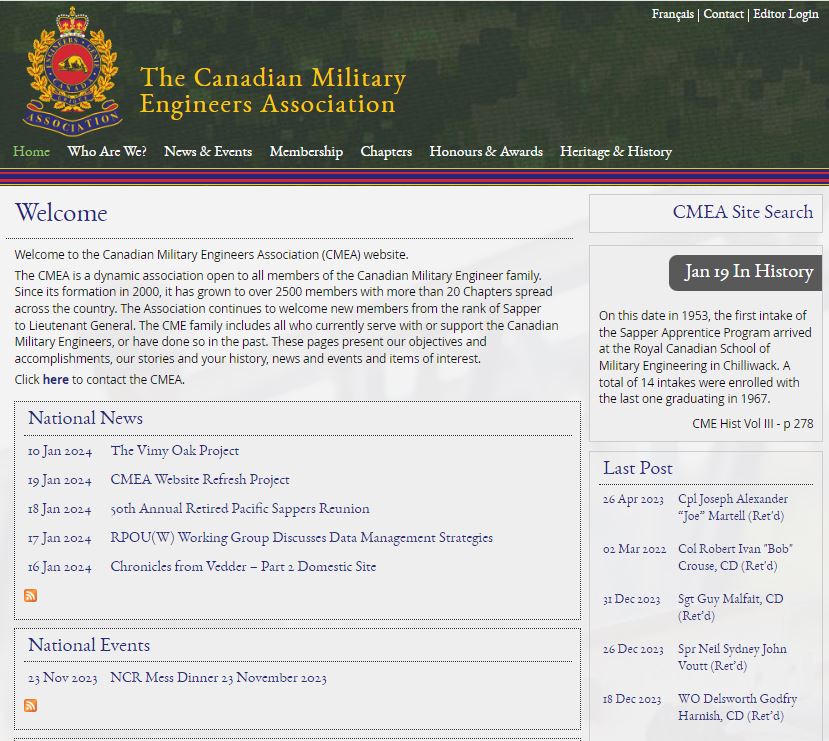The width and height of the screenshot is (829, 741).
Task: Click the Contact link in header
Action: coord(723,14)
